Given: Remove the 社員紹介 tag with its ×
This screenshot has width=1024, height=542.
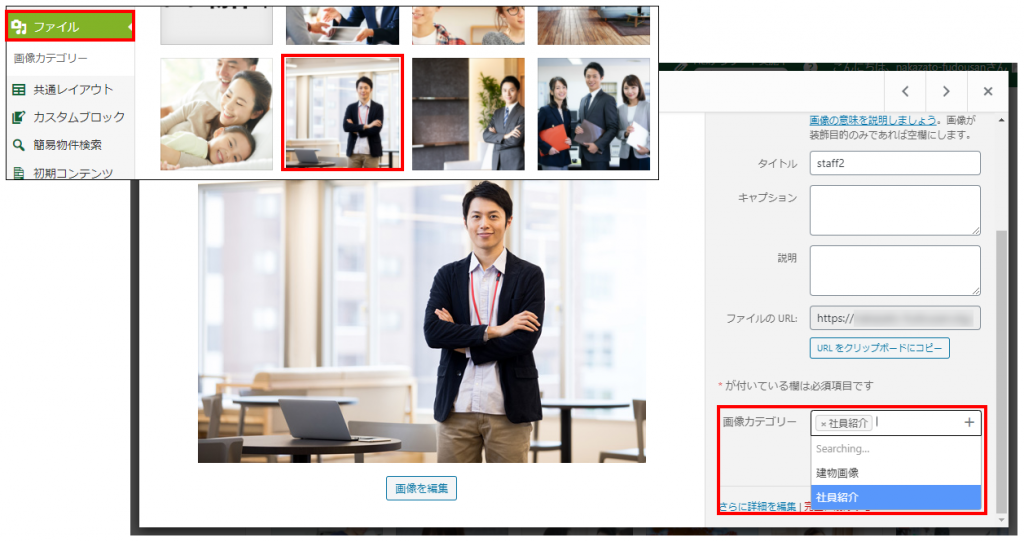Looking at the screenshot, I should coord(823,424).
